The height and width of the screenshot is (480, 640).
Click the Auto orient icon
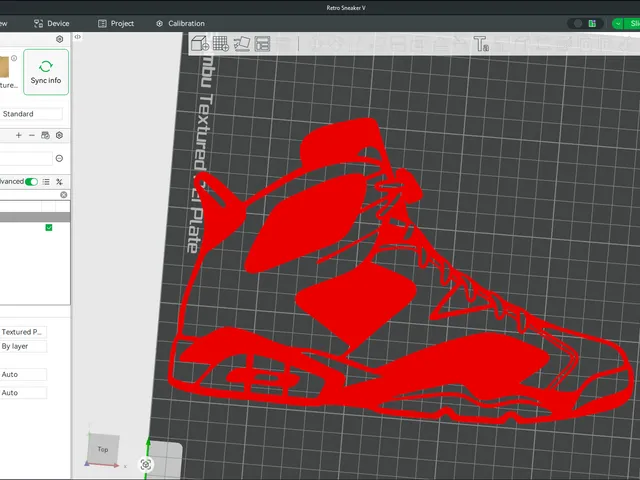(x=242, y=44)
